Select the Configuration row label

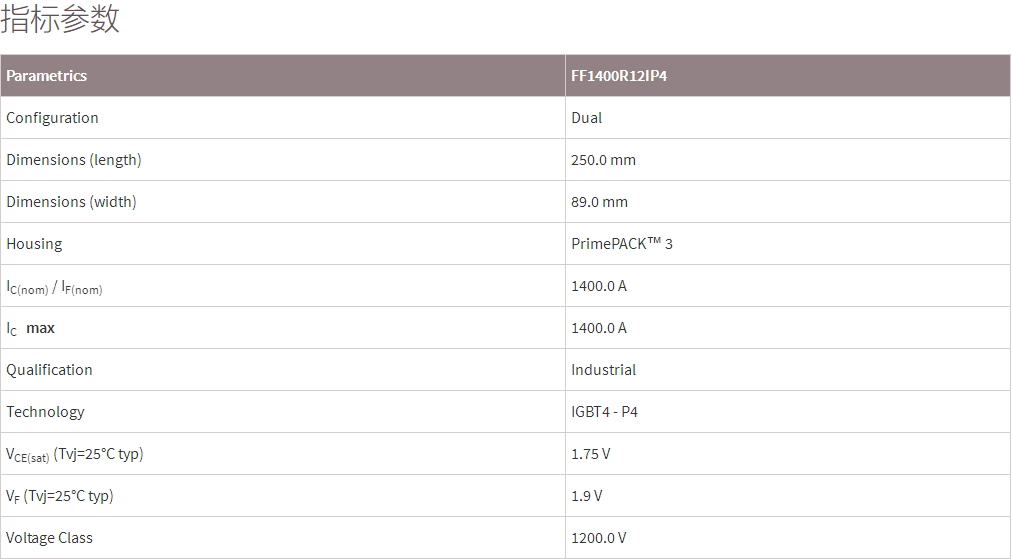pos(52,118)
